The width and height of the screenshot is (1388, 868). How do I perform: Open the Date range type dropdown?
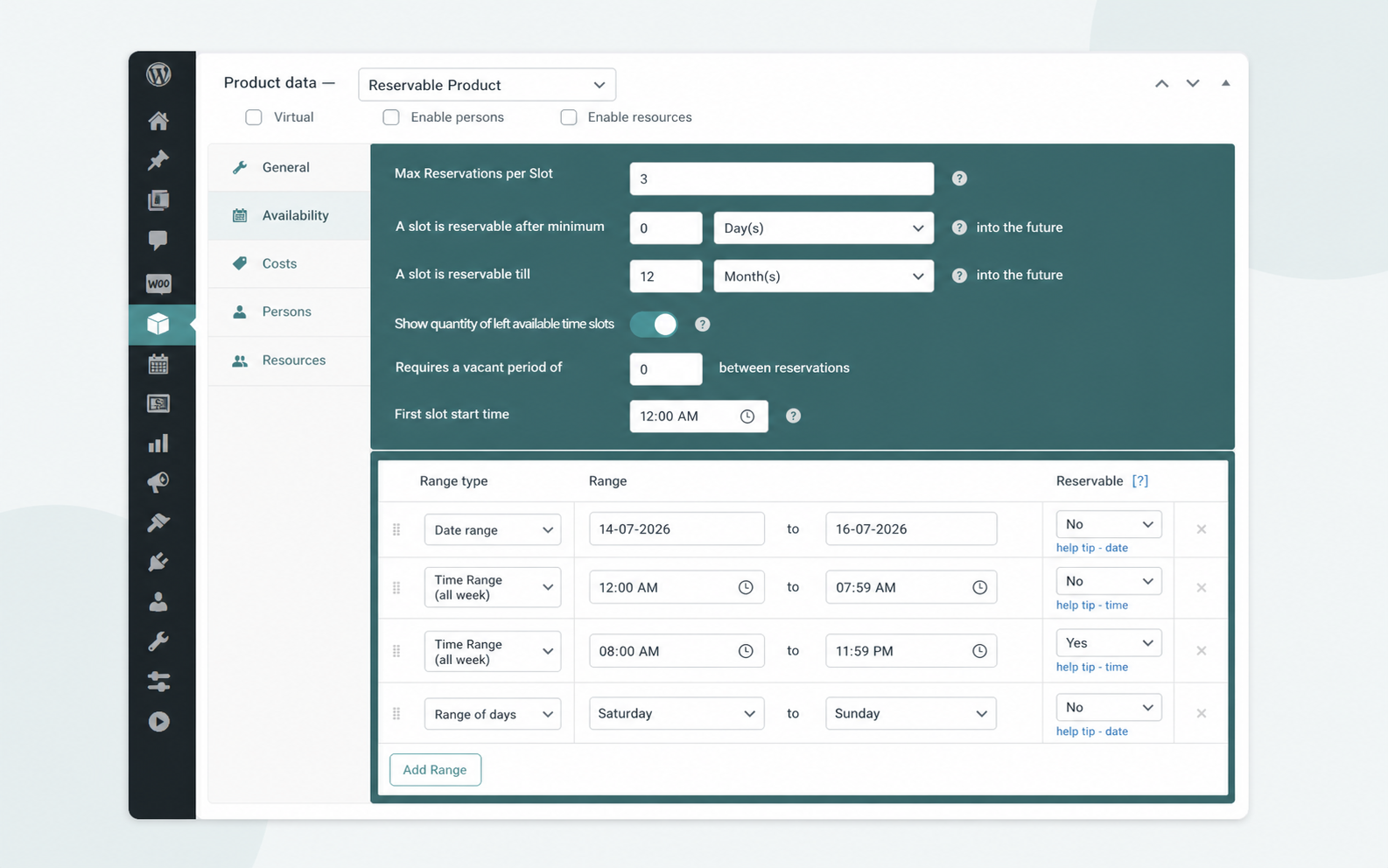coord(493,529)
